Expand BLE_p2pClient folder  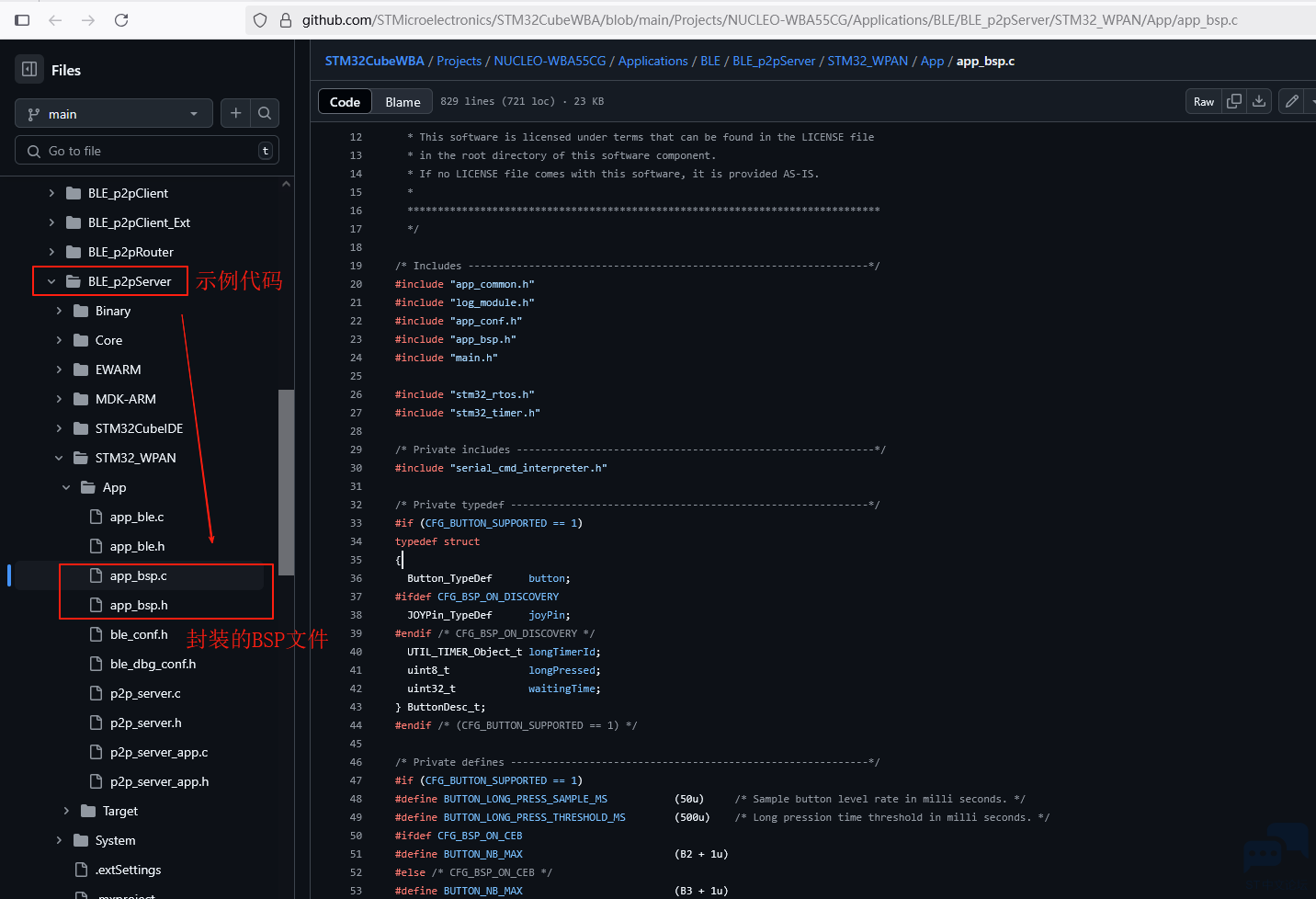pos(51,193)
